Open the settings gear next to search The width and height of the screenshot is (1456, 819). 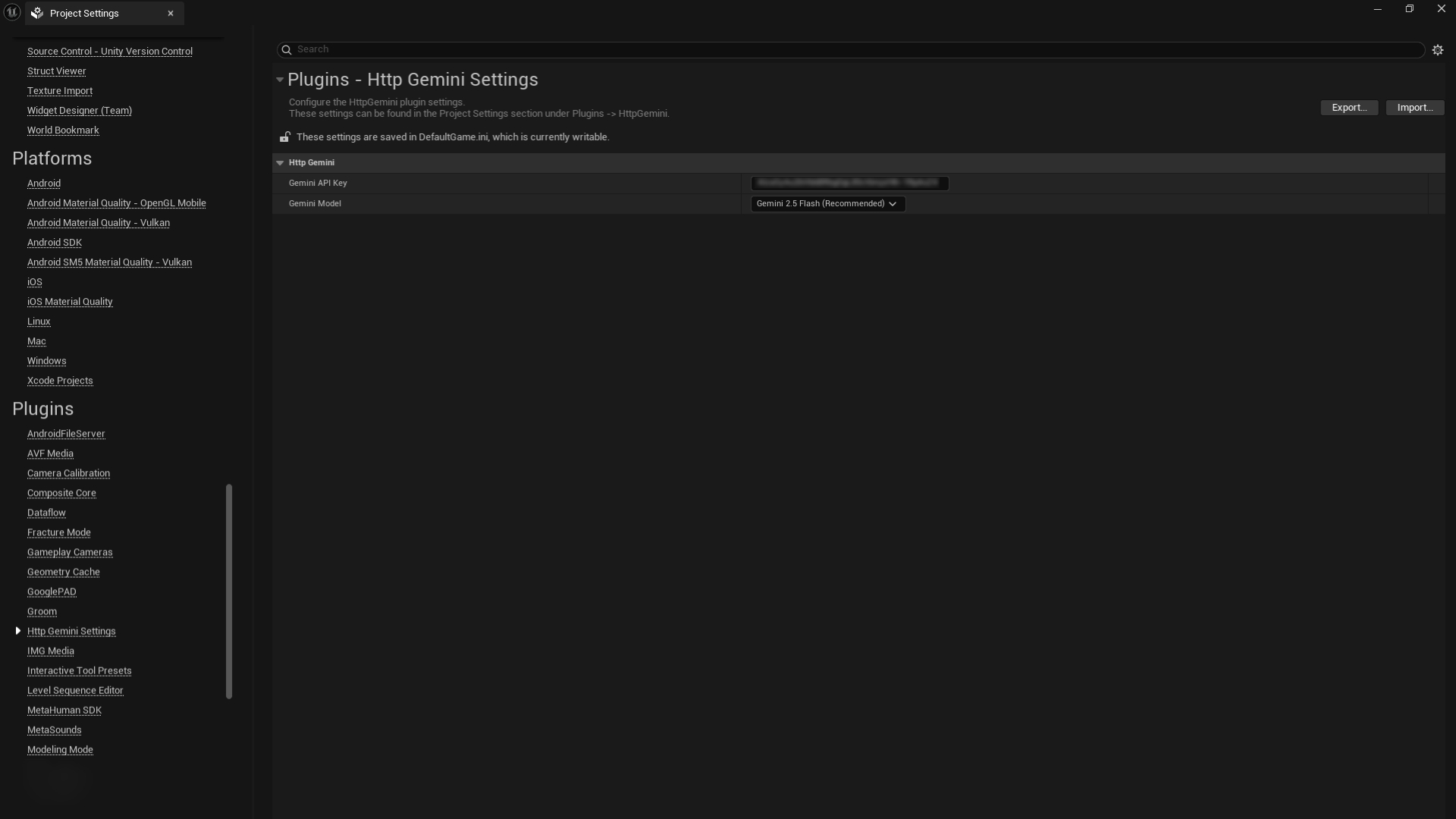point(1438,50)
